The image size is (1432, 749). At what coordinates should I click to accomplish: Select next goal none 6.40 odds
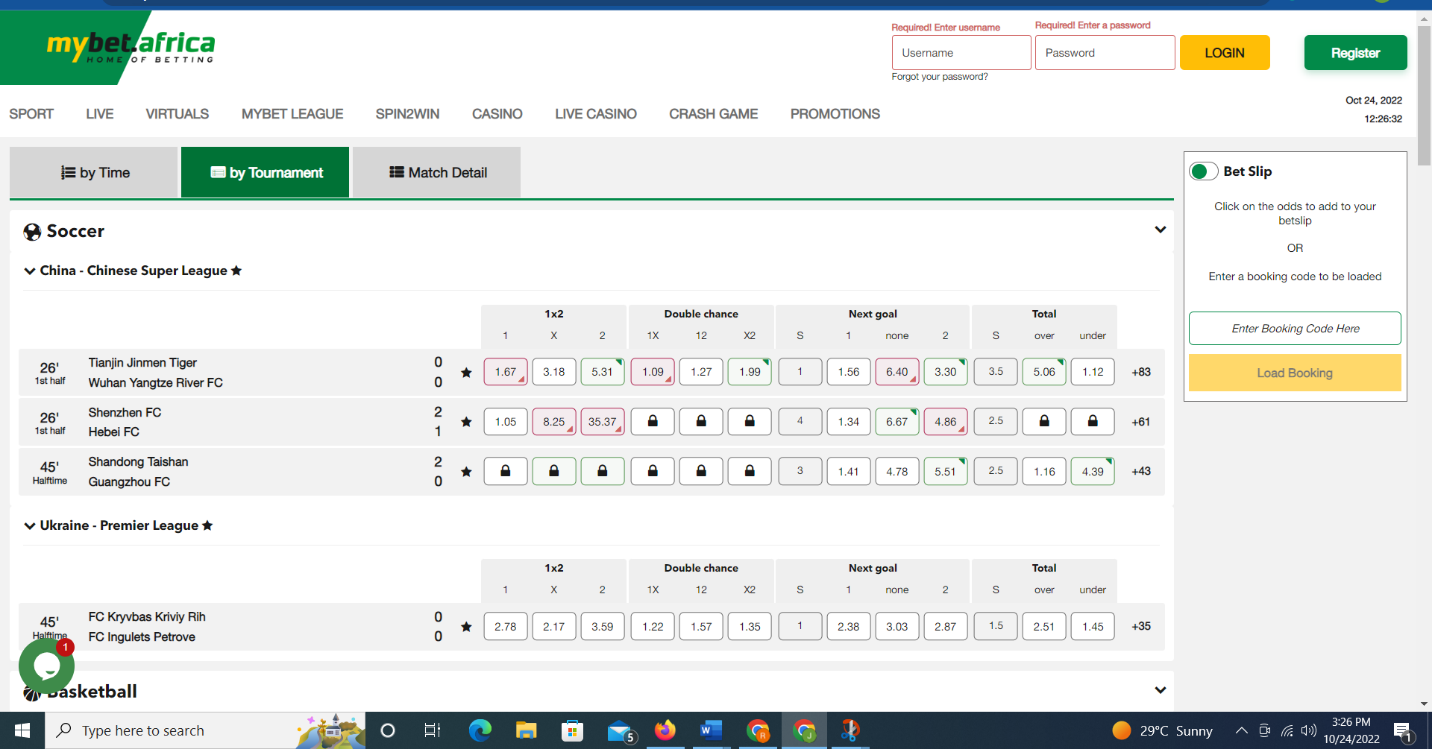(x=897, y=372)
